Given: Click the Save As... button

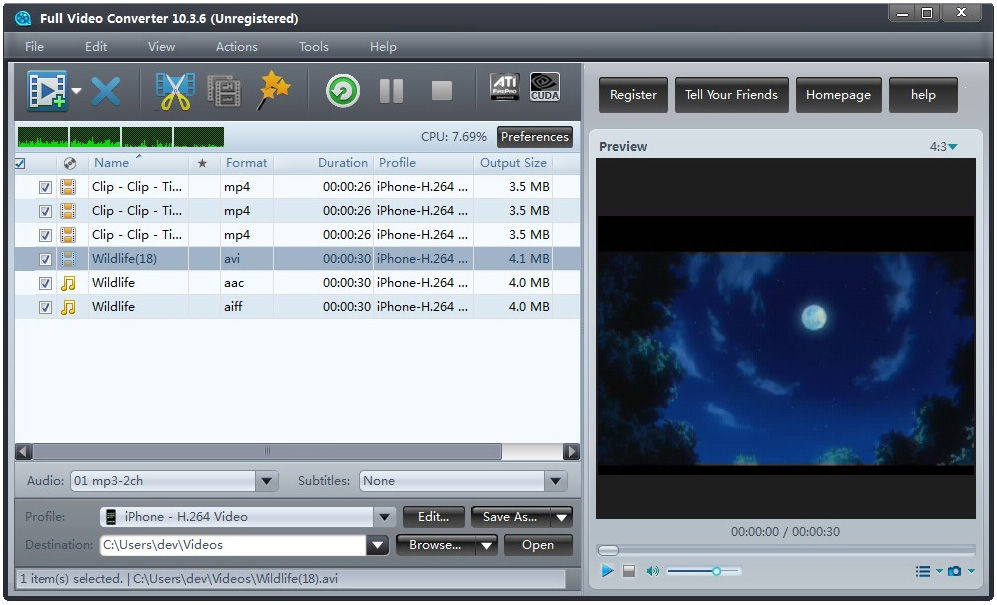Looking at the screenshot, I should pyautogui.click(x=511, y=517).
